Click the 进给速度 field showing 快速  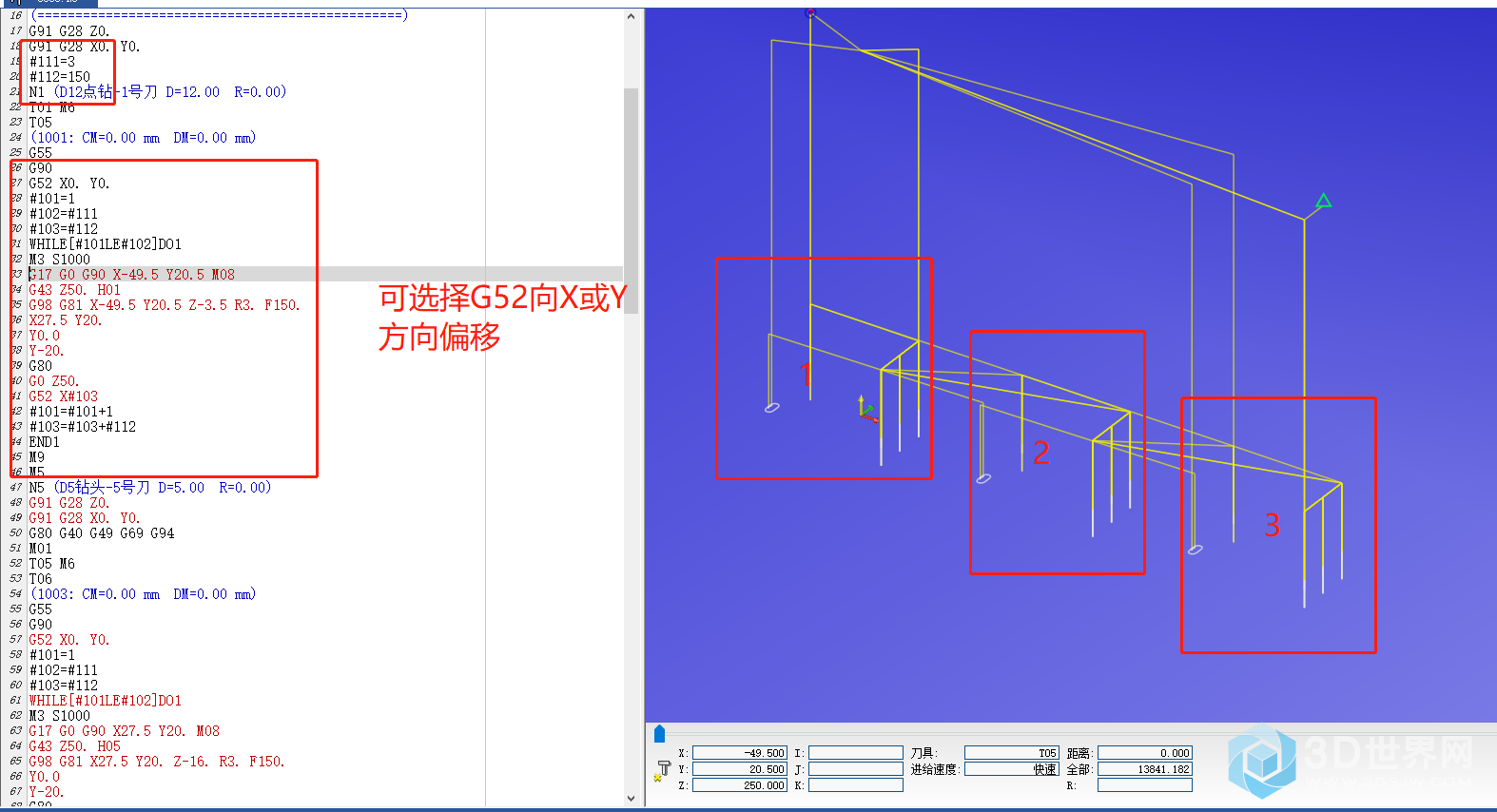(x=1011, y=769)
